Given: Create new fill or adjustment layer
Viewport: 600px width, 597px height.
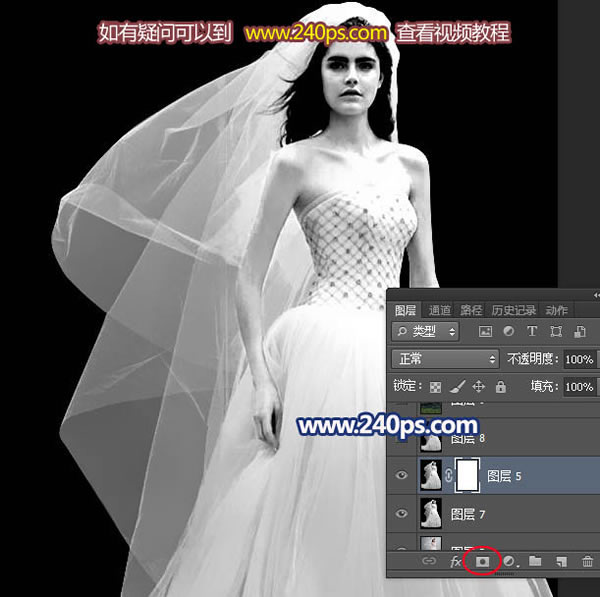Looking at the screenshot, I should coord(509,561).
